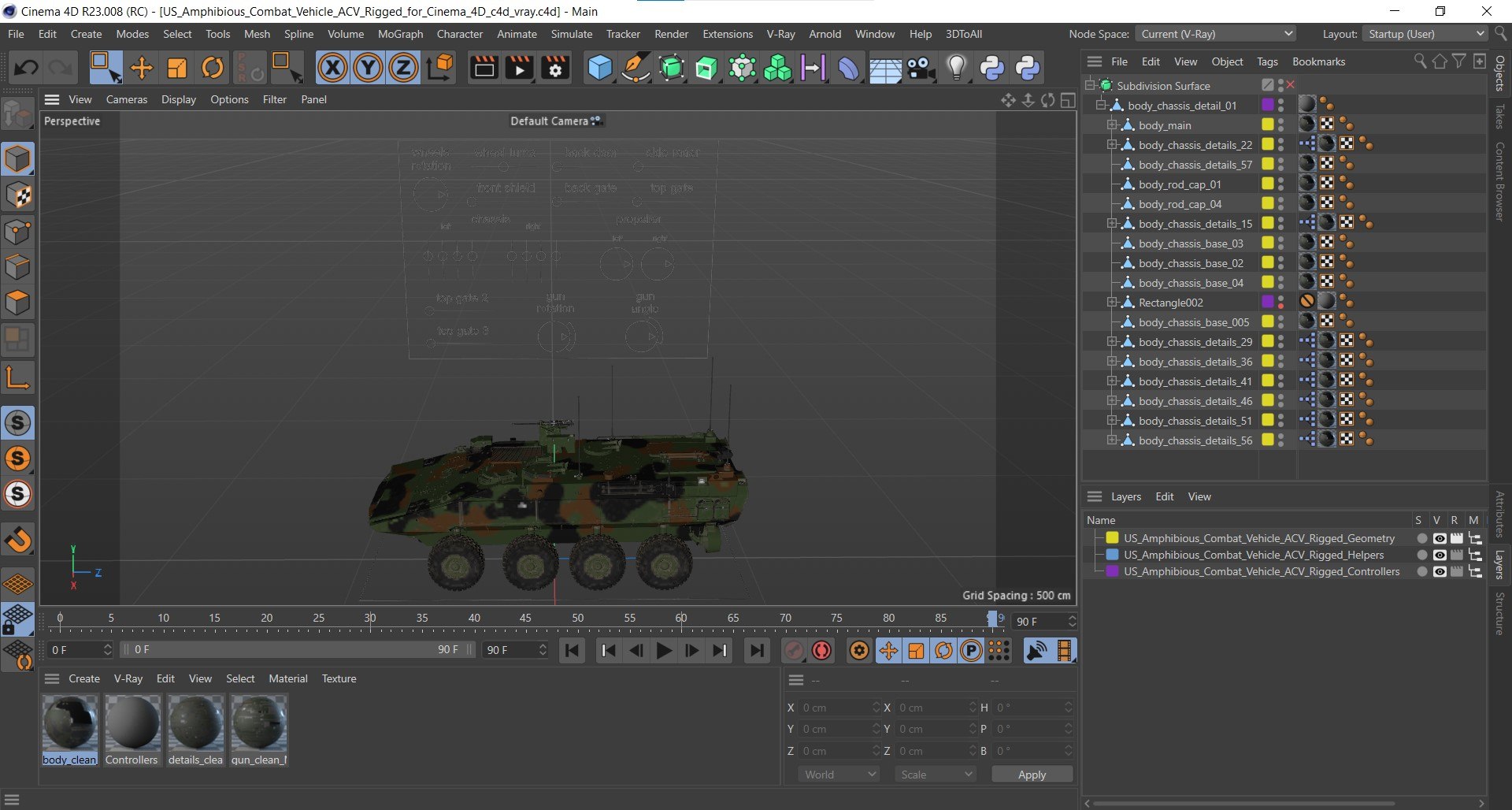Switch to Polygons mode
The image size is (1512, 810).
pos(17,303)
